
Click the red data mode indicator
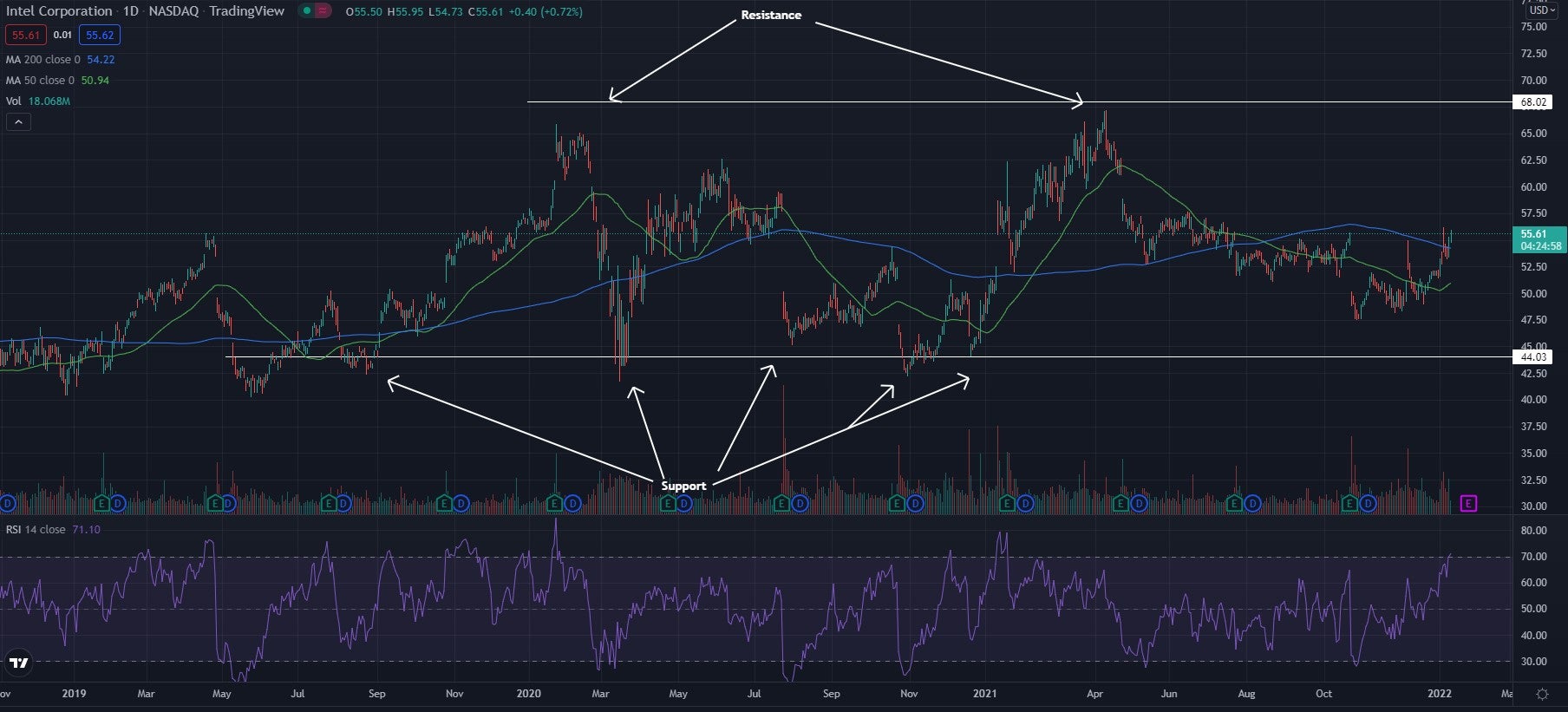point(323,11)
